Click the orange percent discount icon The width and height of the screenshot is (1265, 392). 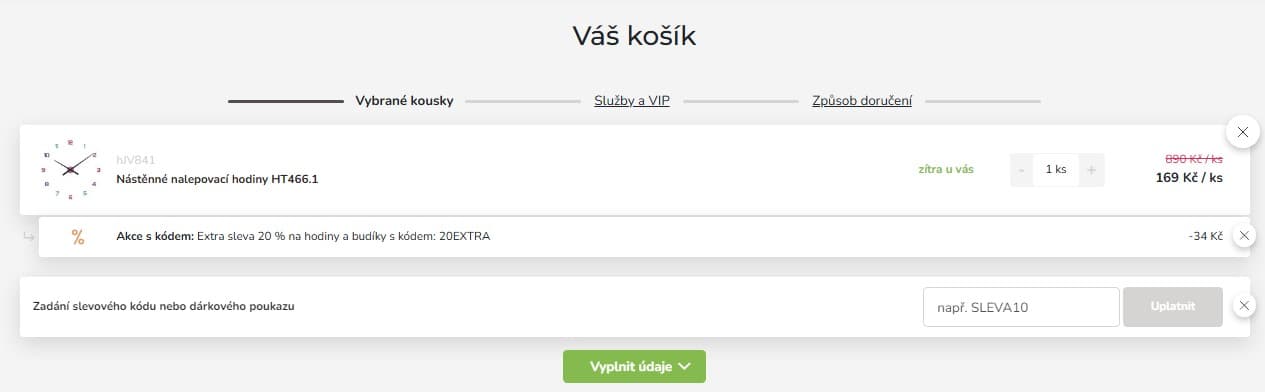[x=78, y=237]
